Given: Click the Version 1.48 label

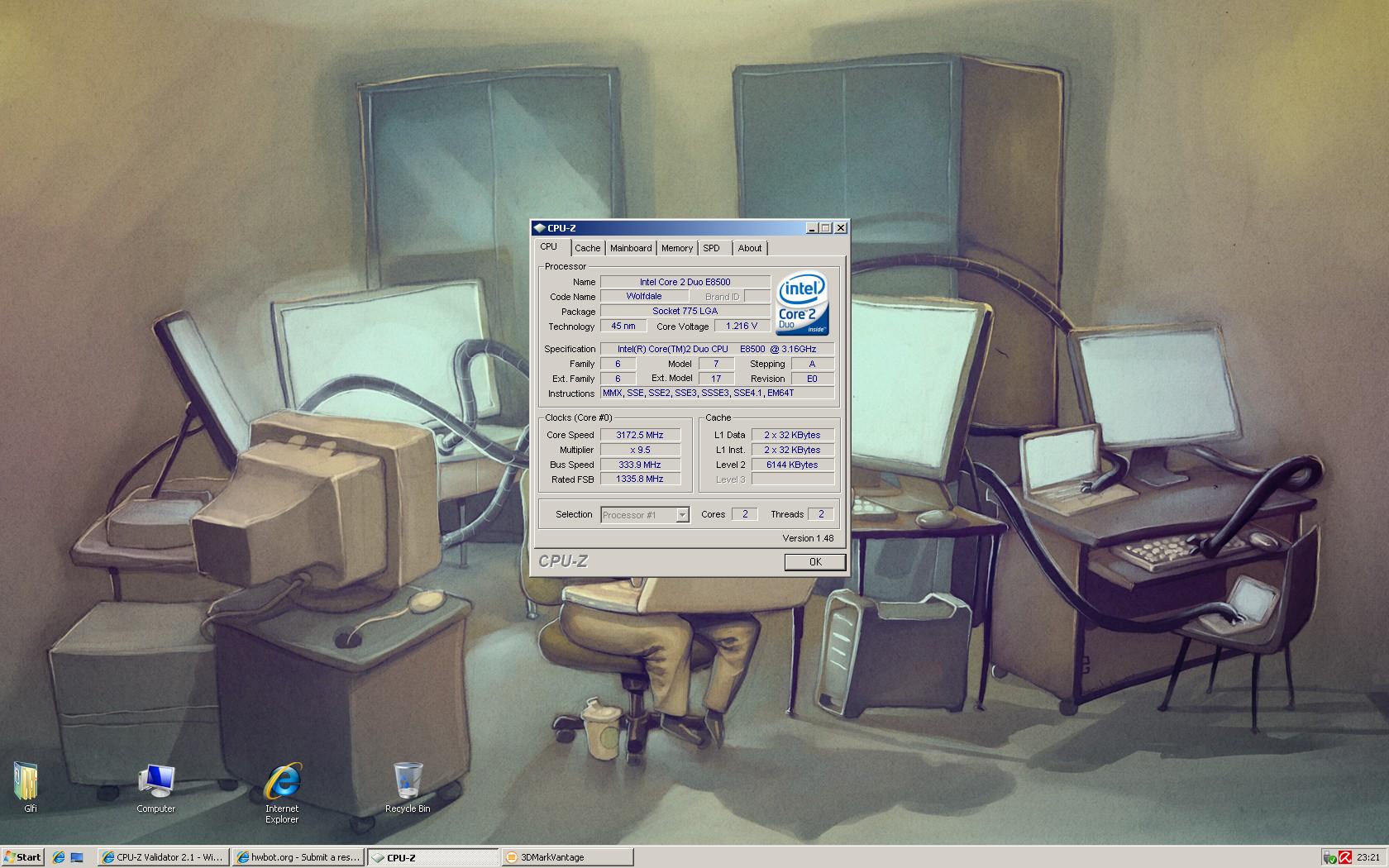Looking at the screenshot, I should (808, 538).
